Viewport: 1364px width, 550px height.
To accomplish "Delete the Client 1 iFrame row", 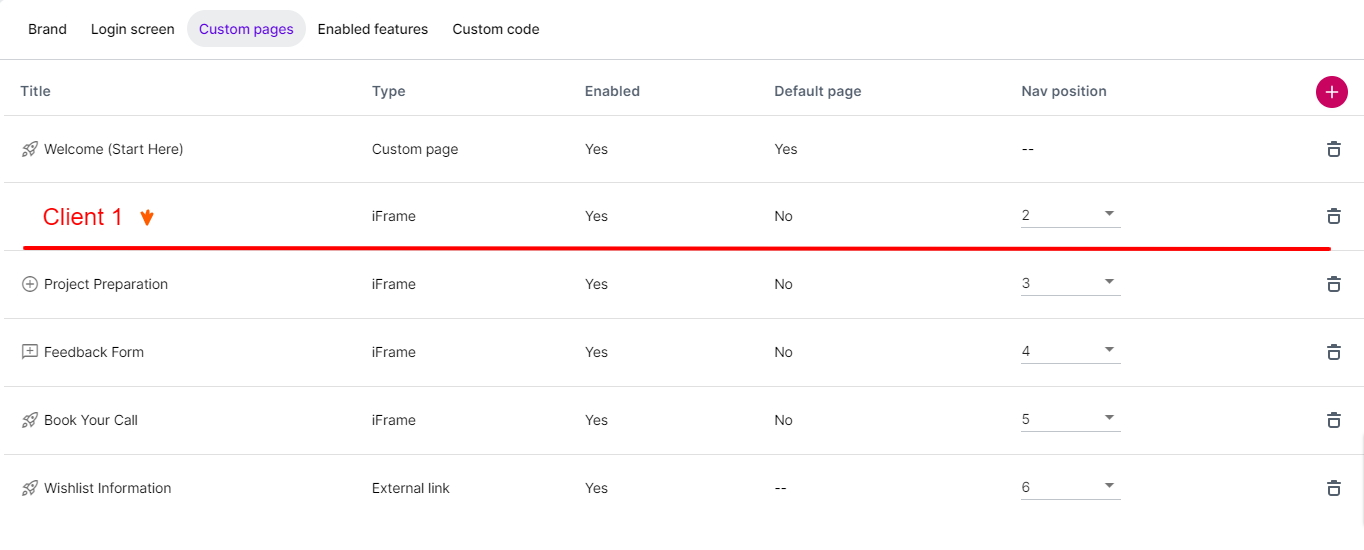I will tap(1333, 216).
